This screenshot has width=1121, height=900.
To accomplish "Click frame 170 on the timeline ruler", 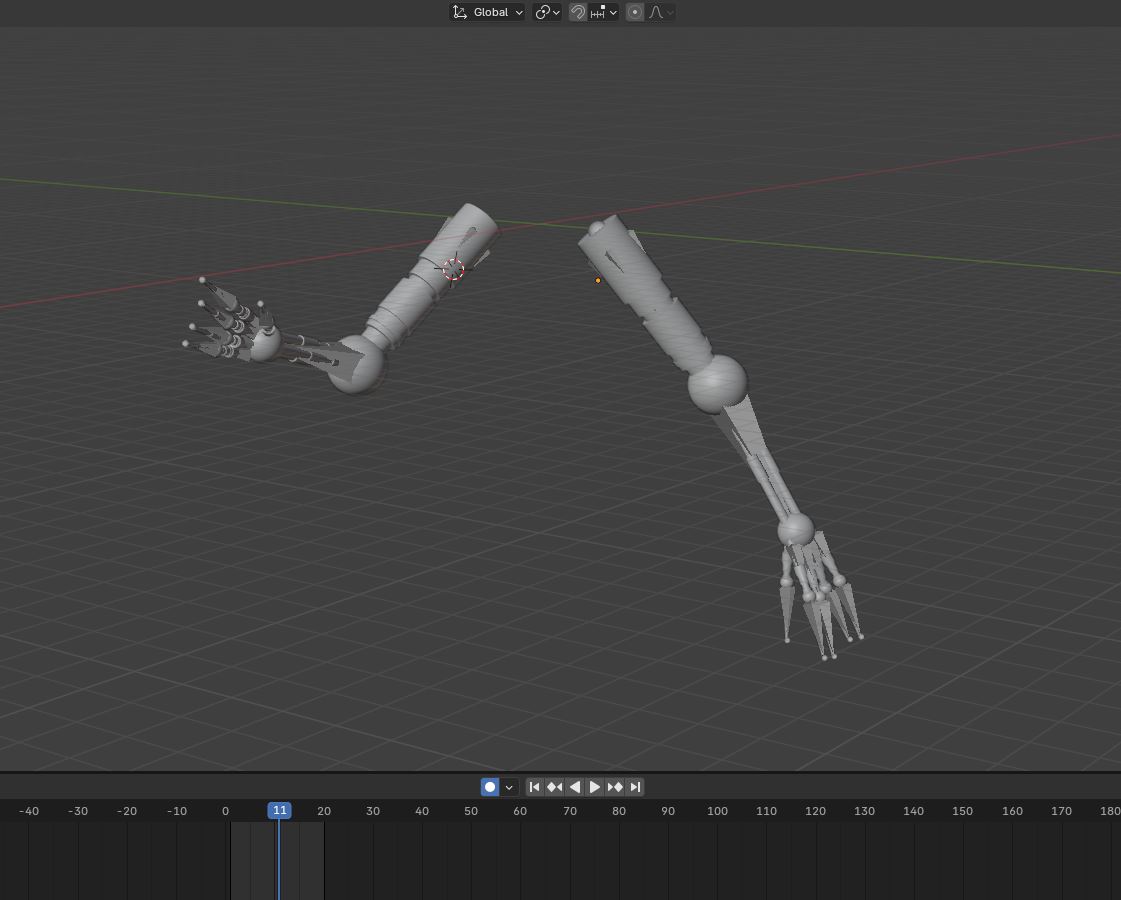I will click(1061, 811).
